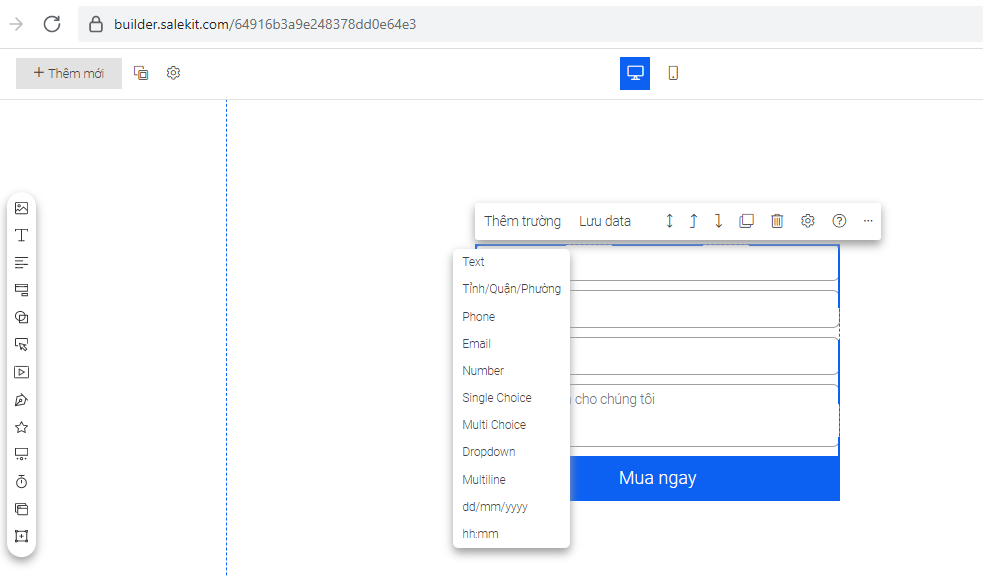This screenshot has height=576, width=983.
Task: Insert a countdown timer element from sidebar
Action: pyautogui.click(x=21, y=481)
